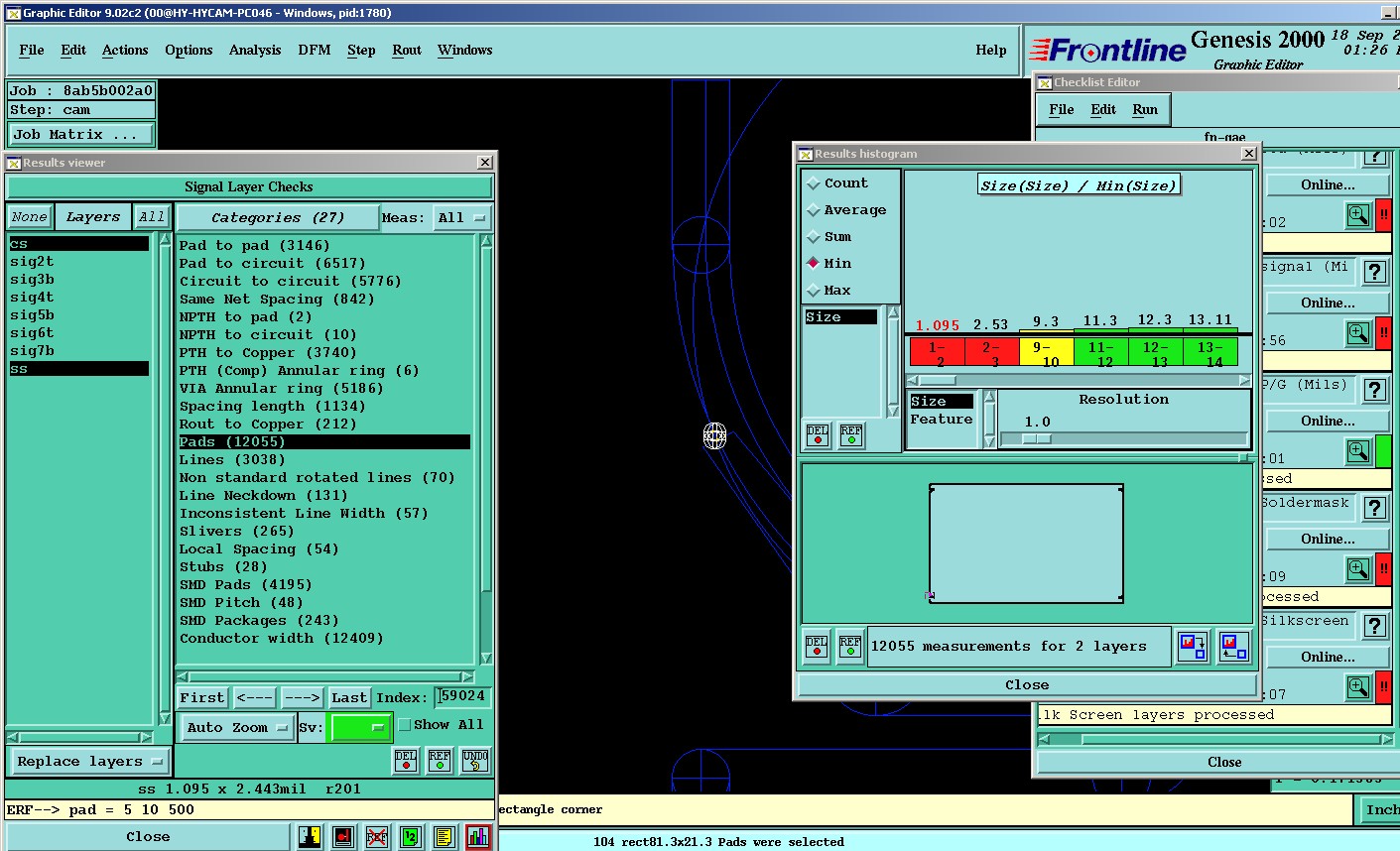Image resolution: width=1400 pixels, height=851 pixels.
Task: Select the Count radio button
Action: pos(814,183)
